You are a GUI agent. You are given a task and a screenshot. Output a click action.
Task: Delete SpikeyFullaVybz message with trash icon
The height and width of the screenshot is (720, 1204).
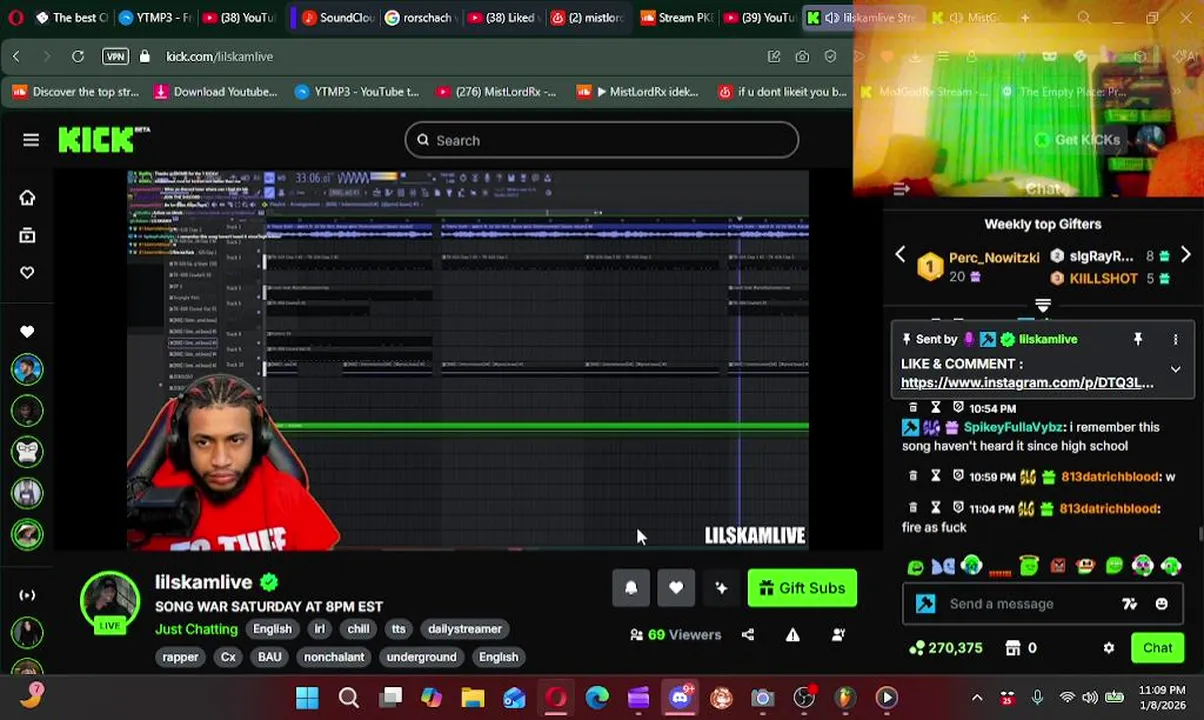tap(913, 408)
